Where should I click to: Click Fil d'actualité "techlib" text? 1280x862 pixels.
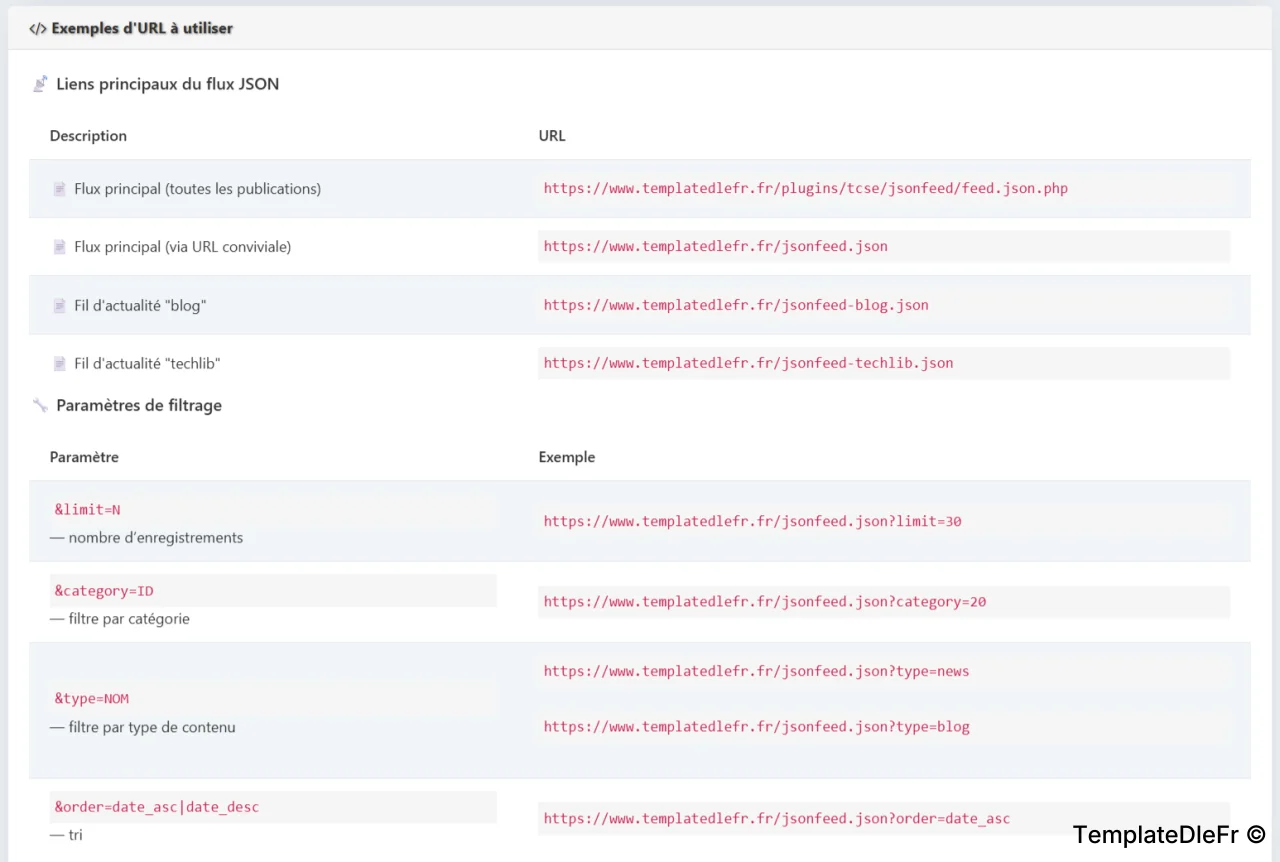click(147, 363)
